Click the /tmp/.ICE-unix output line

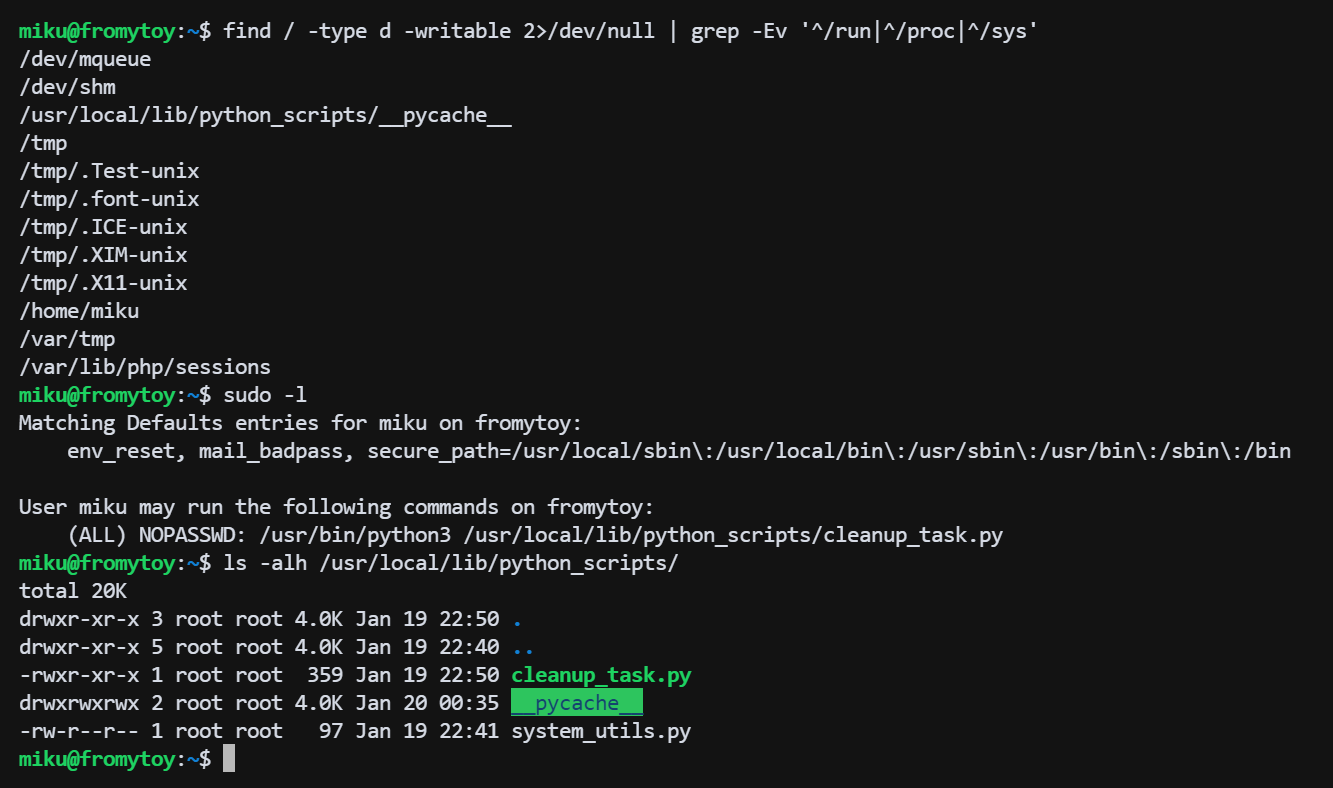coord(103,227)
